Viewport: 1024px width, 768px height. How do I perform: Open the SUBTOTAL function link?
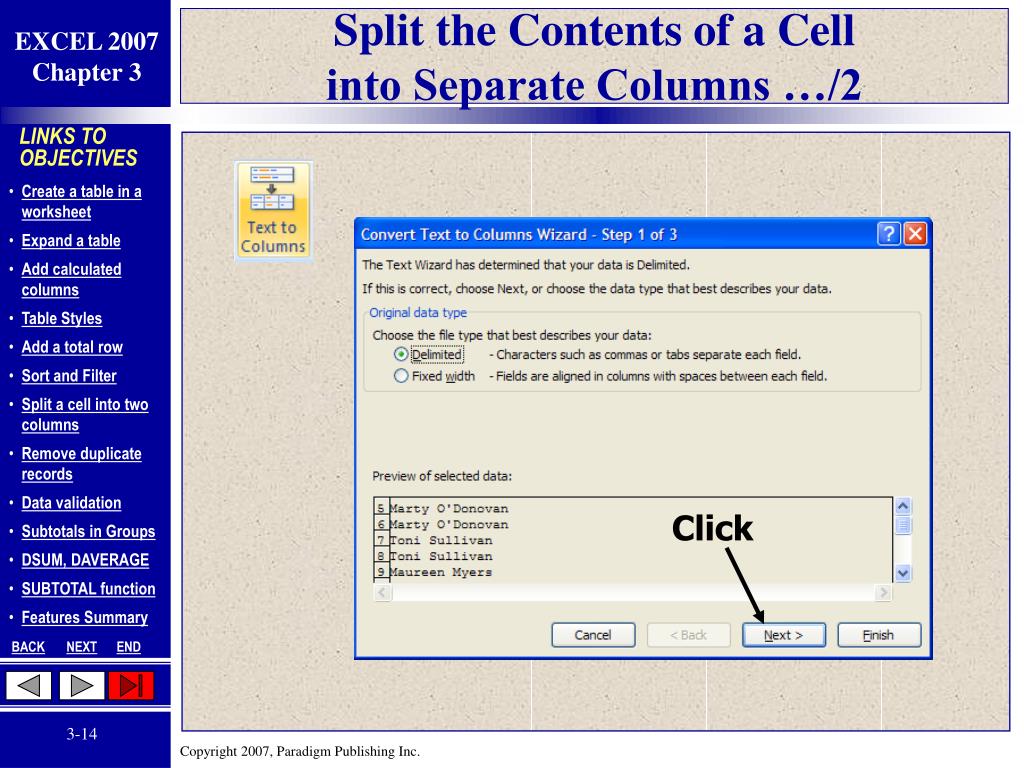point(88,589)
